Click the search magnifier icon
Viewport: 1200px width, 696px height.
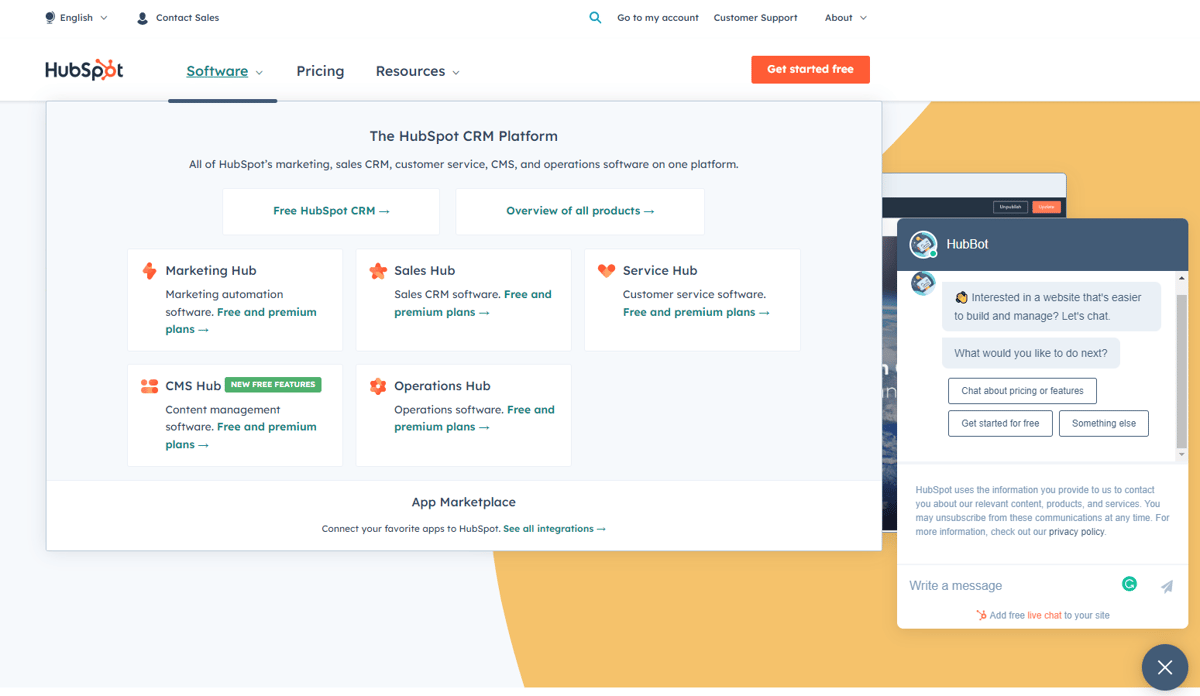[595, 18]
